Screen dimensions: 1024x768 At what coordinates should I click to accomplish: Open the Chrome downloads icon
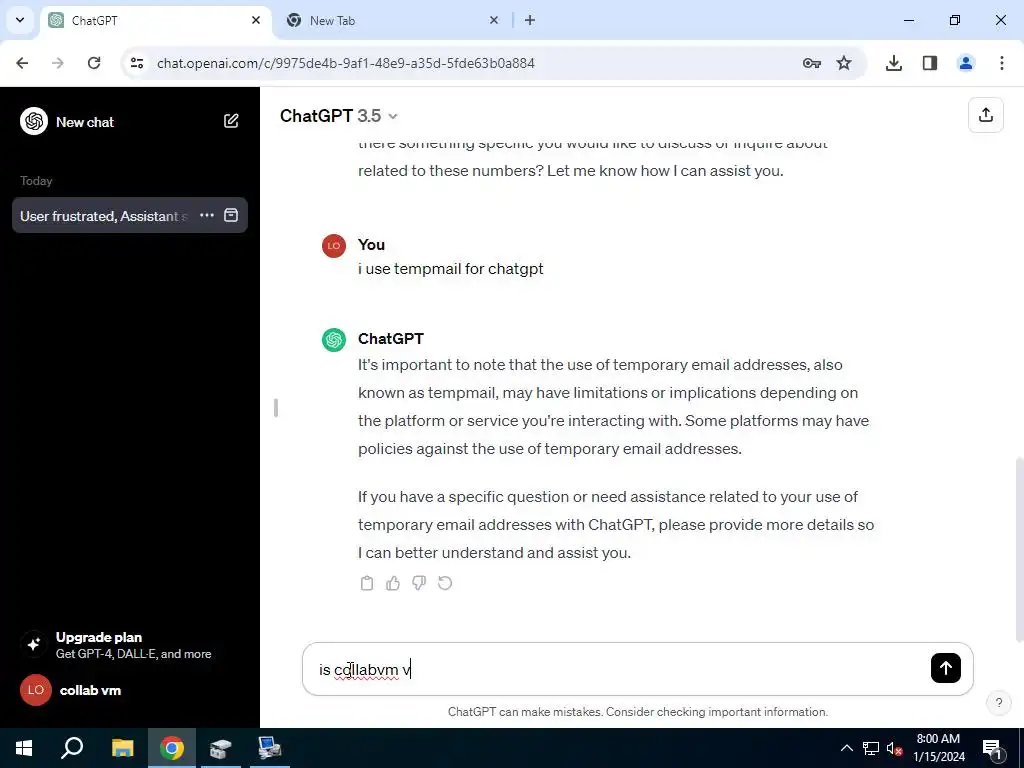coord(893,63)
